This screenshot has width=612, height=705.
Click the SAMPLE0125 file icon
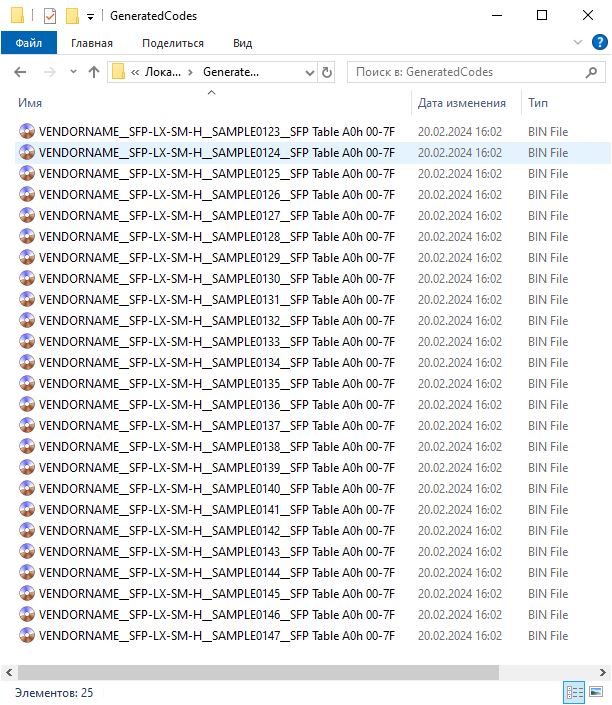coord(27,174)
